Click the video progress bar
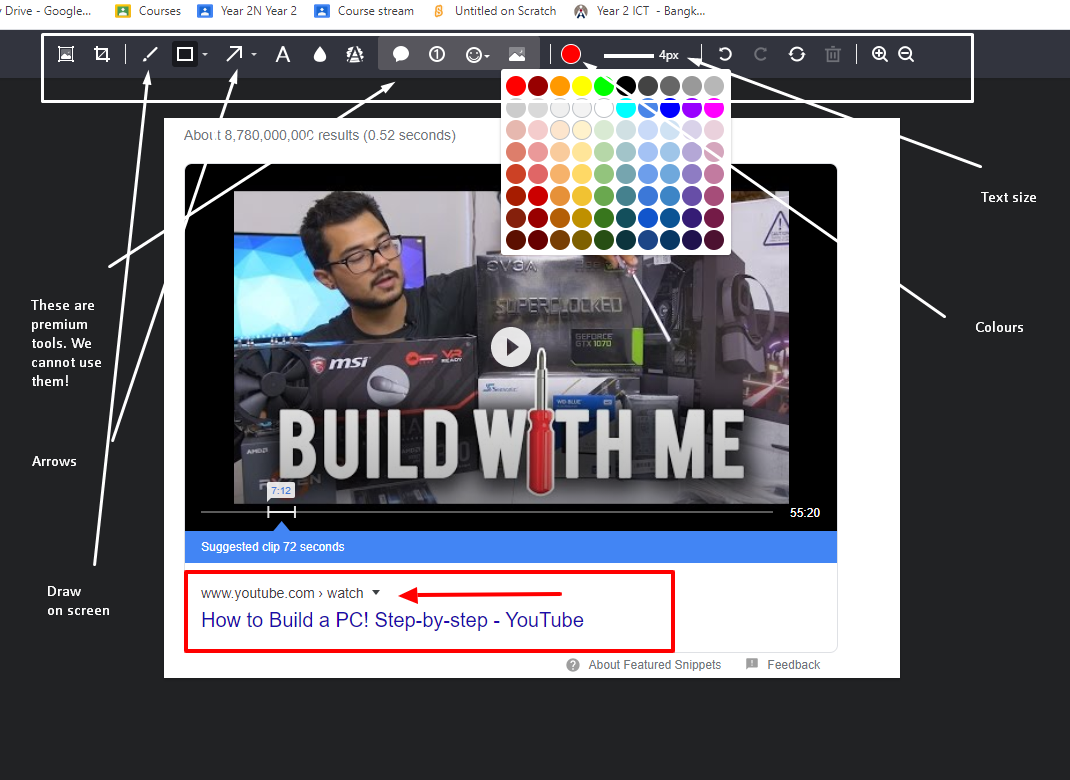Image resolution: width=1070 pixels, height=780 pixels. (487, 511)
